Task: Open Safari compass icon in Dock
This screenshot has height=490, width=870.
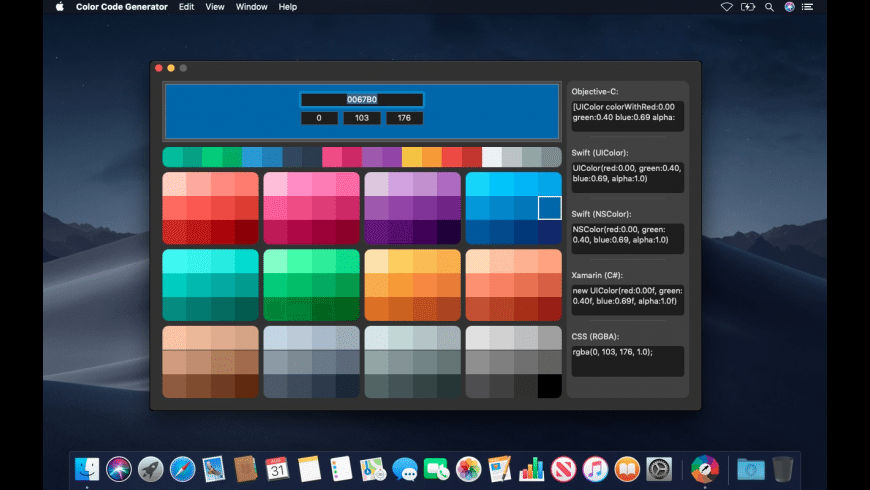Action: (183, 469)
